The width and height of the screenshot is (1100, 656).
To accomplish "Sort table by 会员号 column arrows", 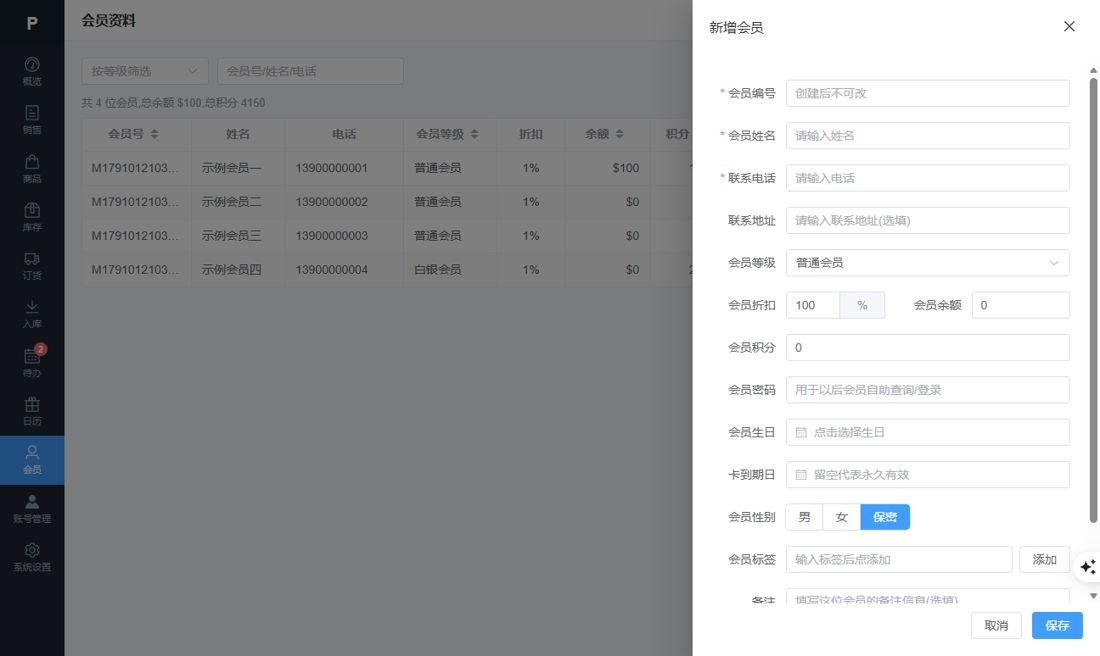I will tap(154, 134).
